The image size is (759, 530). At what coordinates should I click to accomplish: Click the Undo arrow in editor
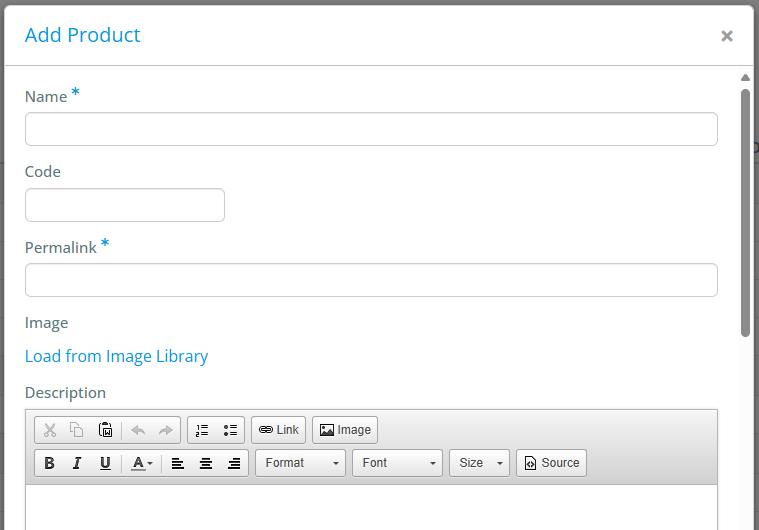(x=138, y=430)
